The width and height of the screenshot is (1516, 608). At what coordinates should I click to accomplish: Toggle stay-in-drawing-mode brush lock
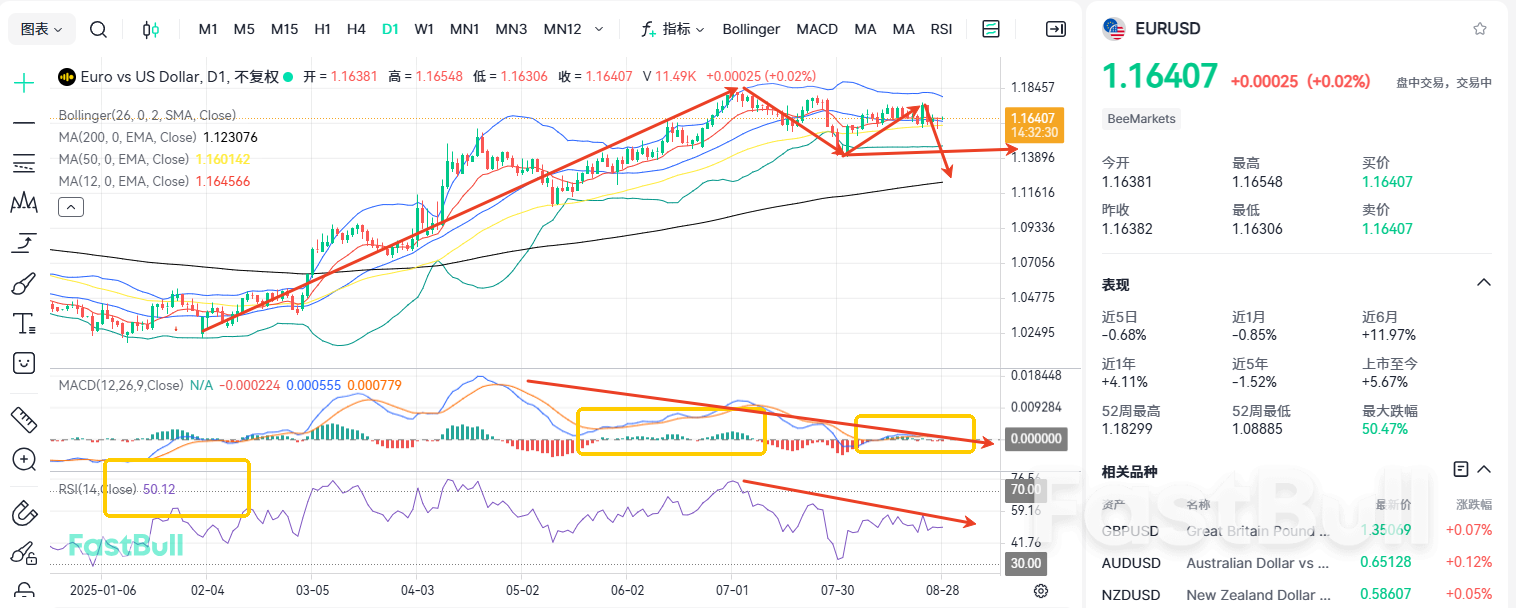tap(23, 554)
